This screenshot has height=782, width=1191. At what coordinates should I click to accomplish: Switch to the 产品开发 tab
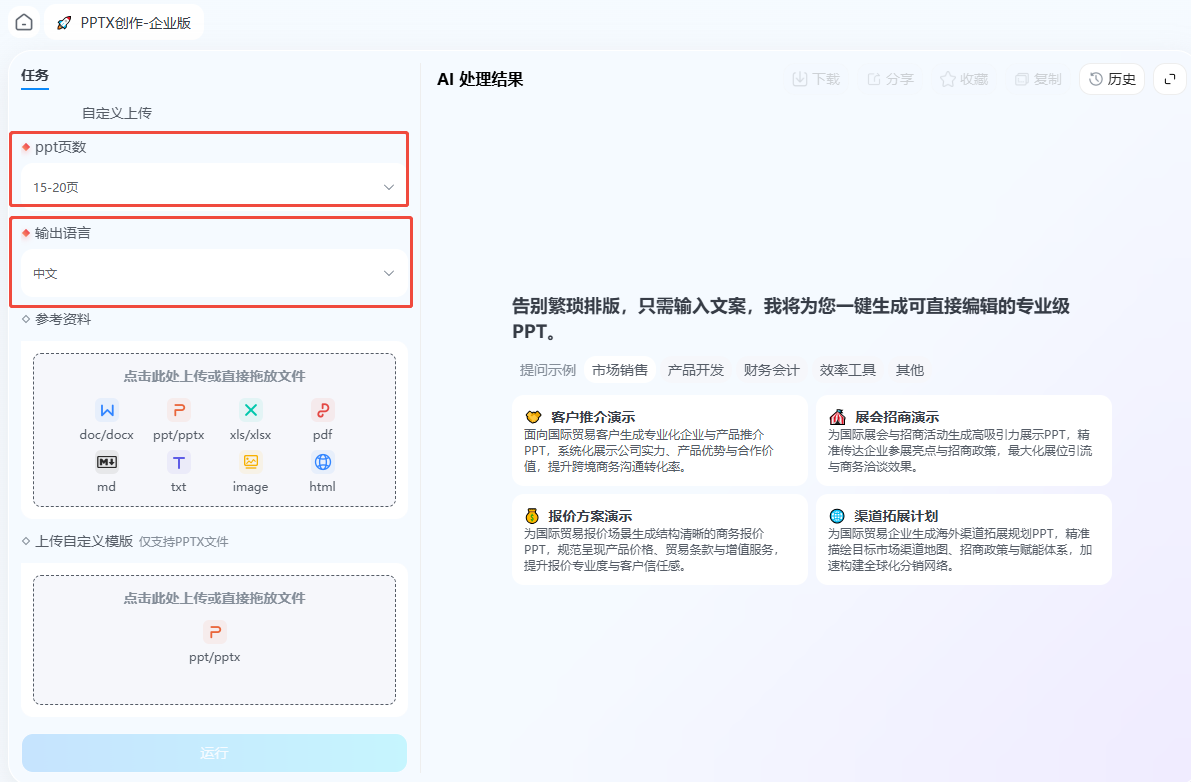click(696, 370)
